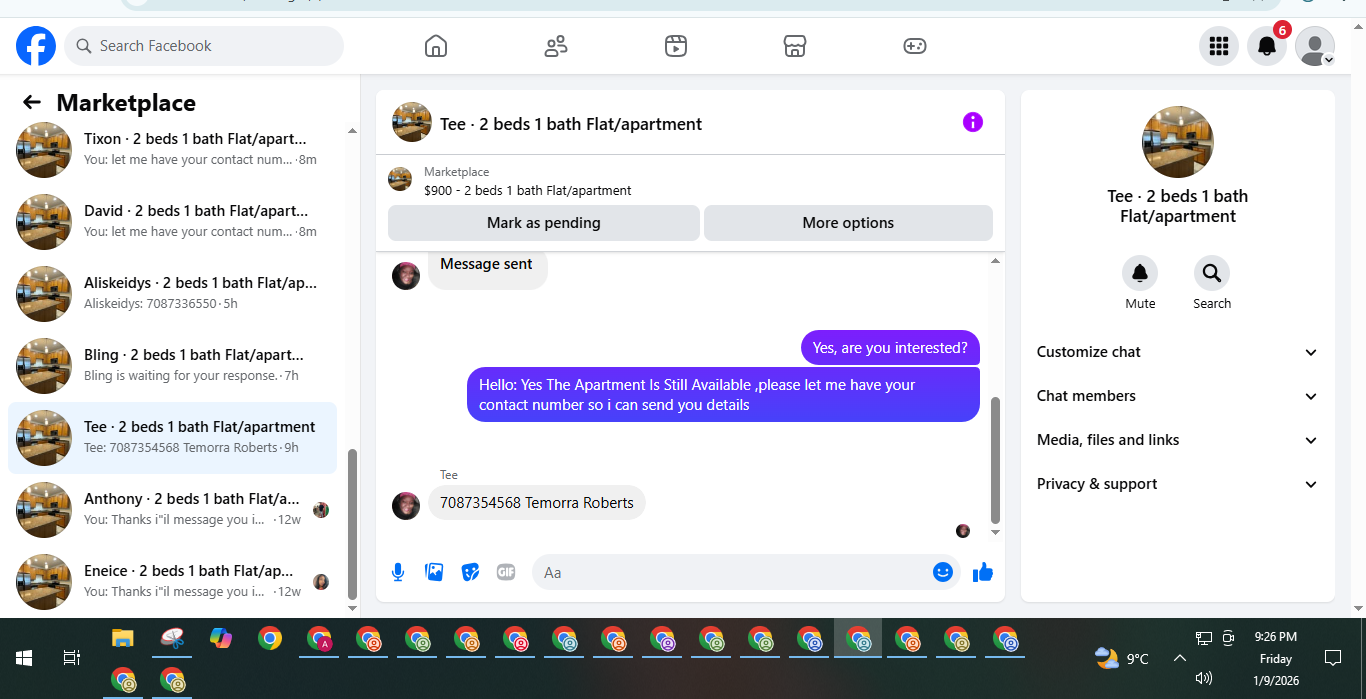
Task: Click the conversation list scrollbar thumb
Action: coord(352,522)
